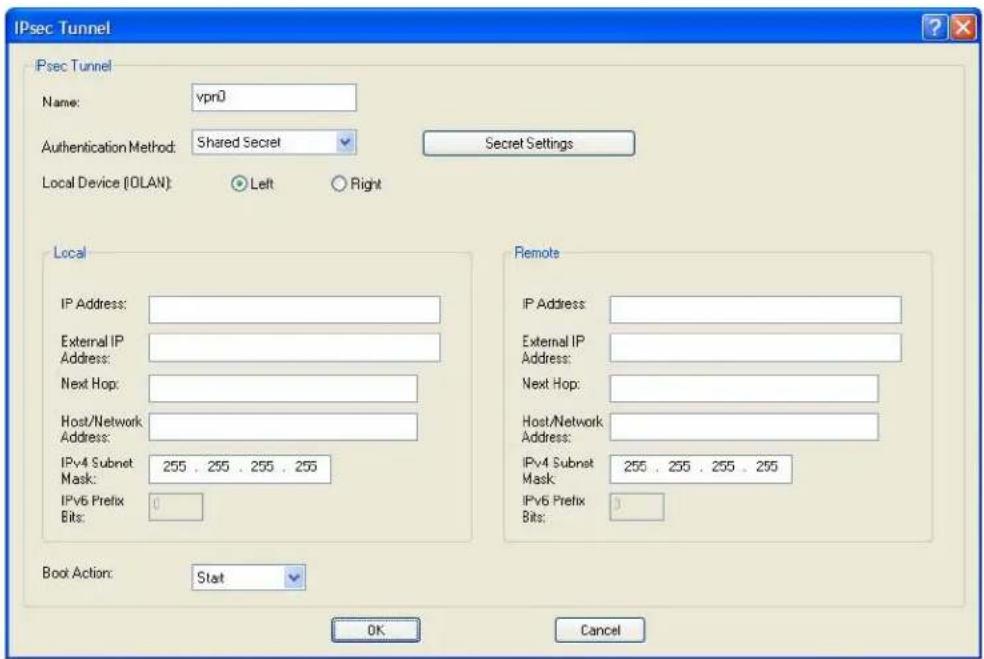This screenshot has width=984, height=659.
Task: Click the Local IPv6 Prefix Bits field
Action: pos(176,506)
